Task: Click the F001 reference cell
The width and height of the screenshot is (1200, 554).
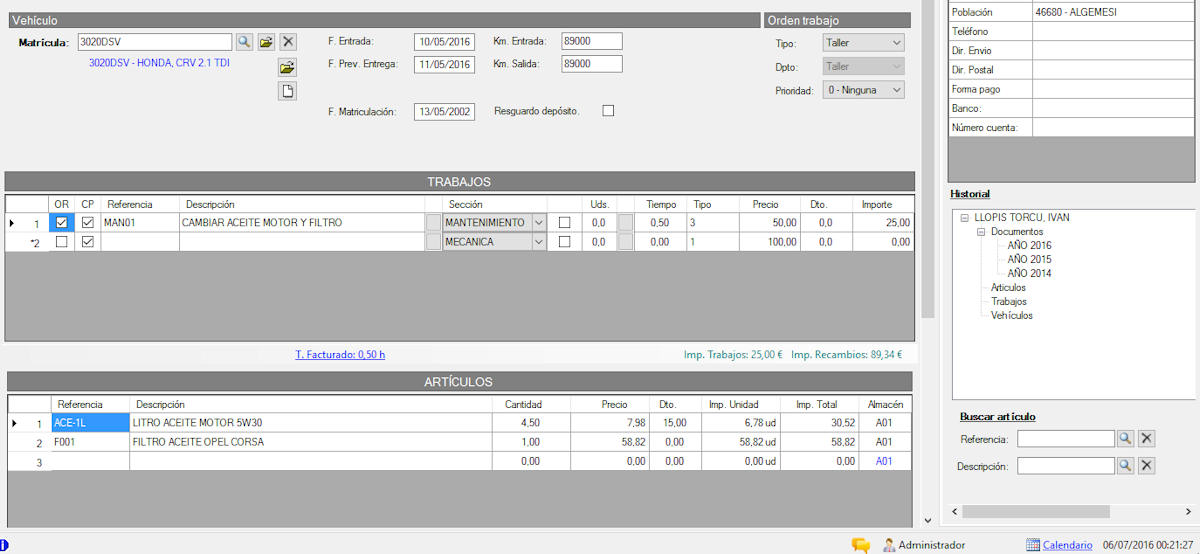Action: click(x=90, y=442)
